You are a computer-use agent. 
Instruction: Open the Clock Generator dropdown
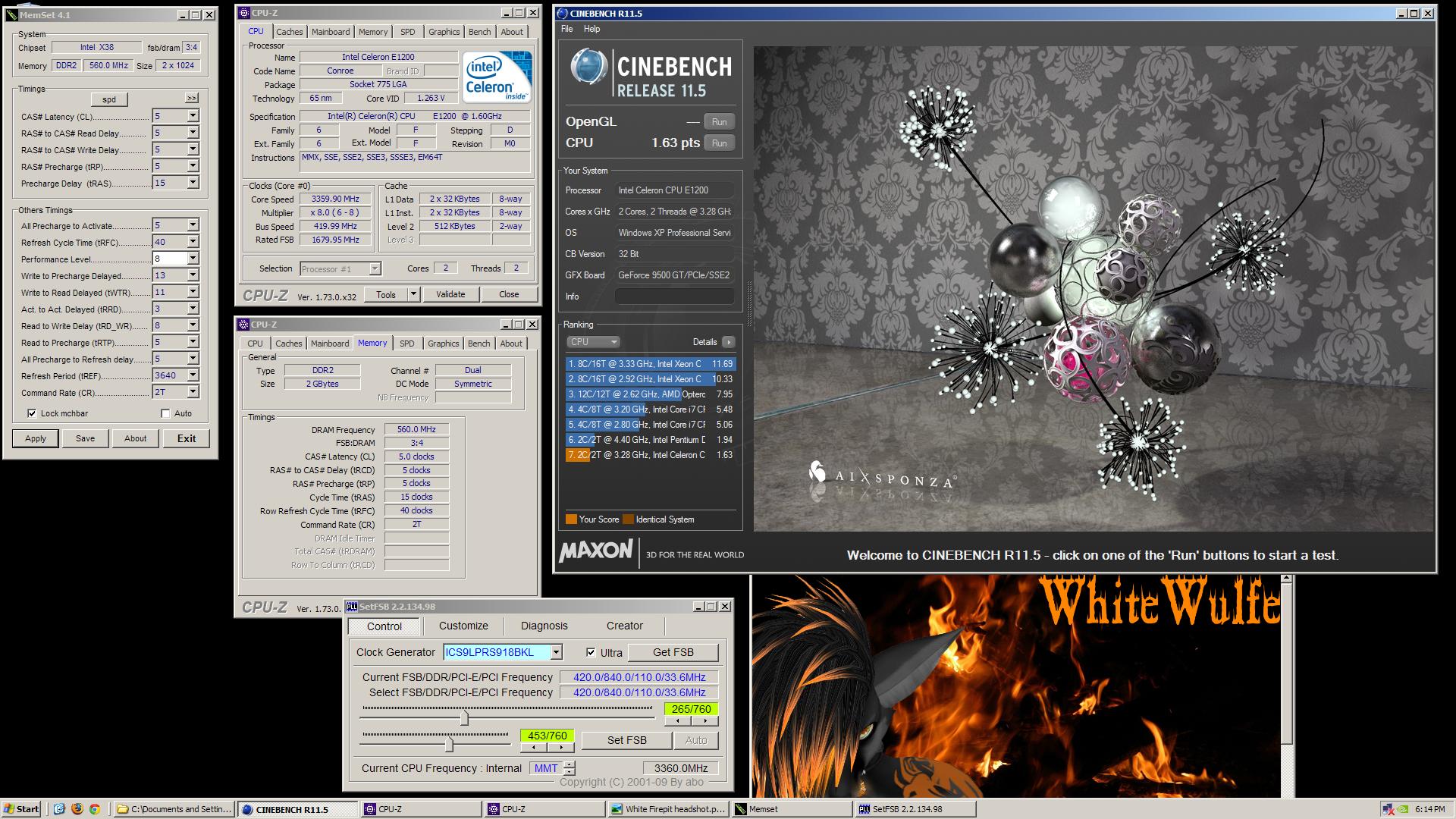(x=556, y=652)
